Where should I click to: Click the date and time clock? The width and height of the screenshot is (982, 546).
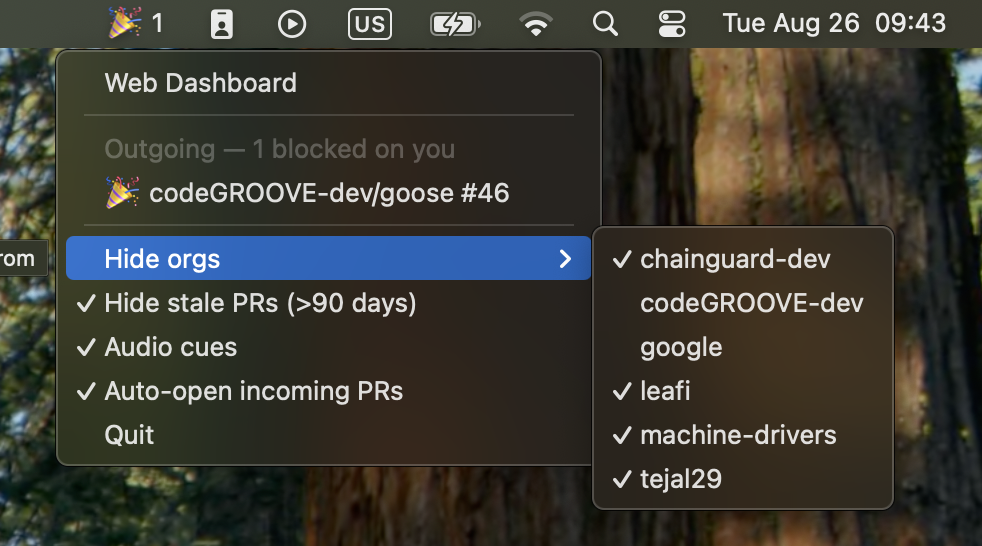tap(834, 24)
